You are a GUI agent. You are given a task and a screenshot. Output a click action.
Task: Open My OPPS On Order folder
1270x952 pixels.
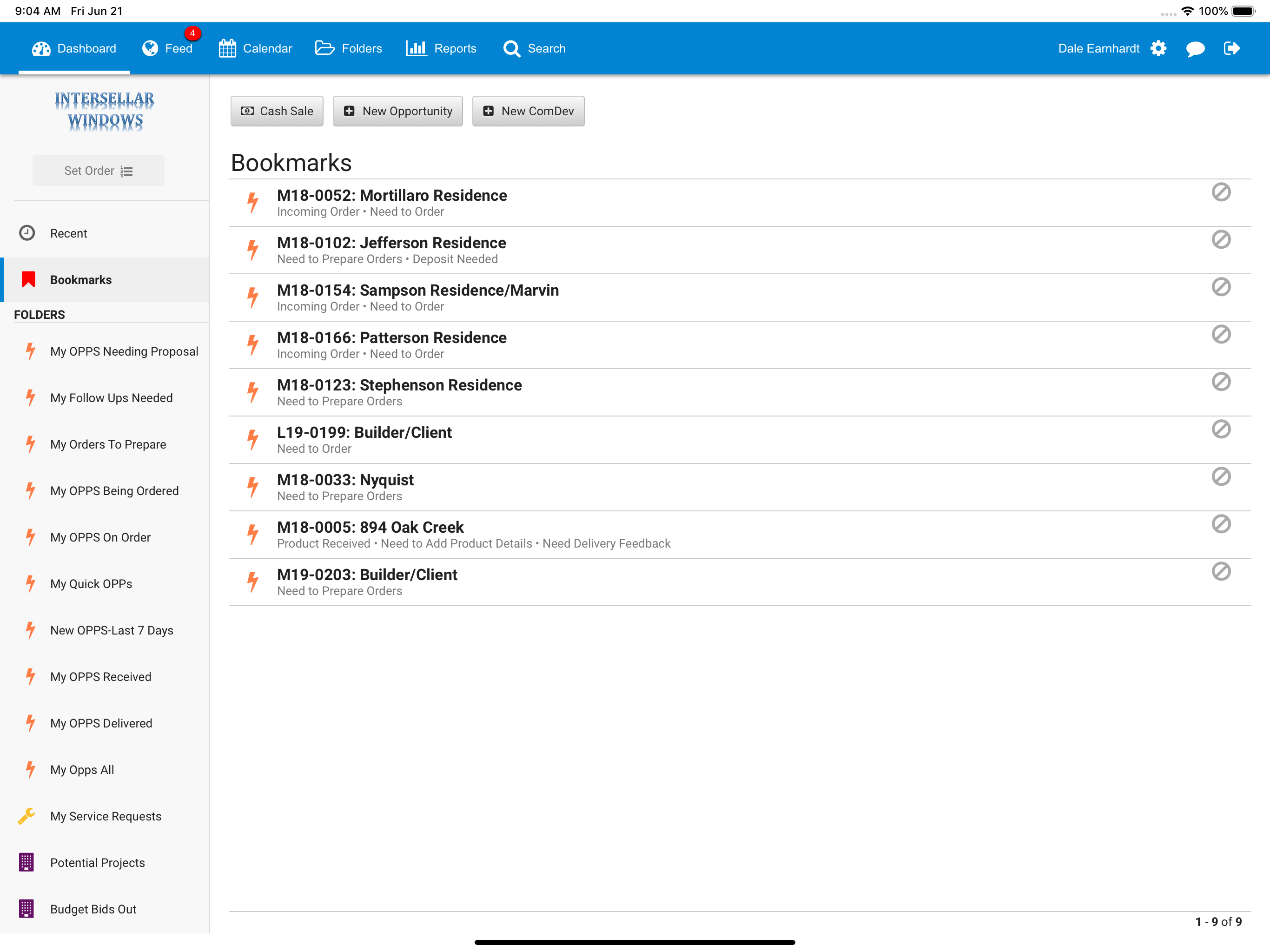105,537
